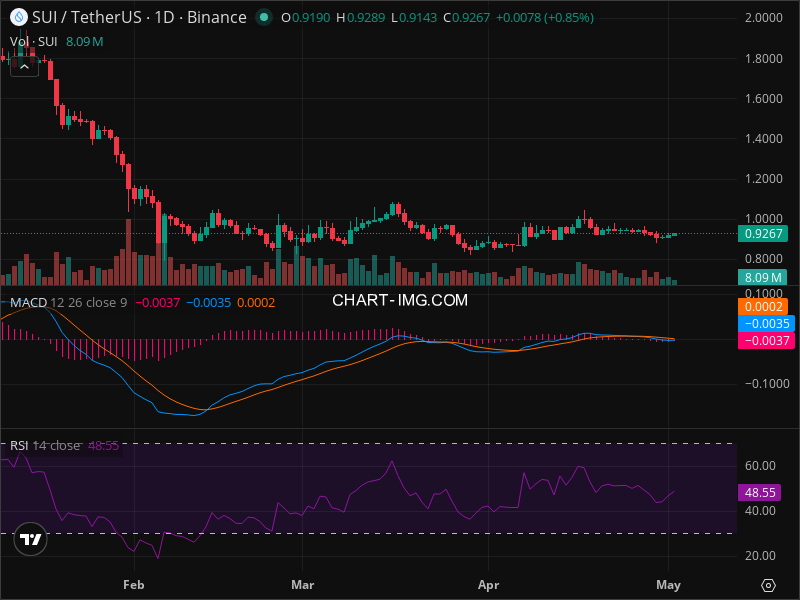This screenshot has height=600, width=800.
Task: Click the 40.00 RSI axis label
Action: pos(760,511)
